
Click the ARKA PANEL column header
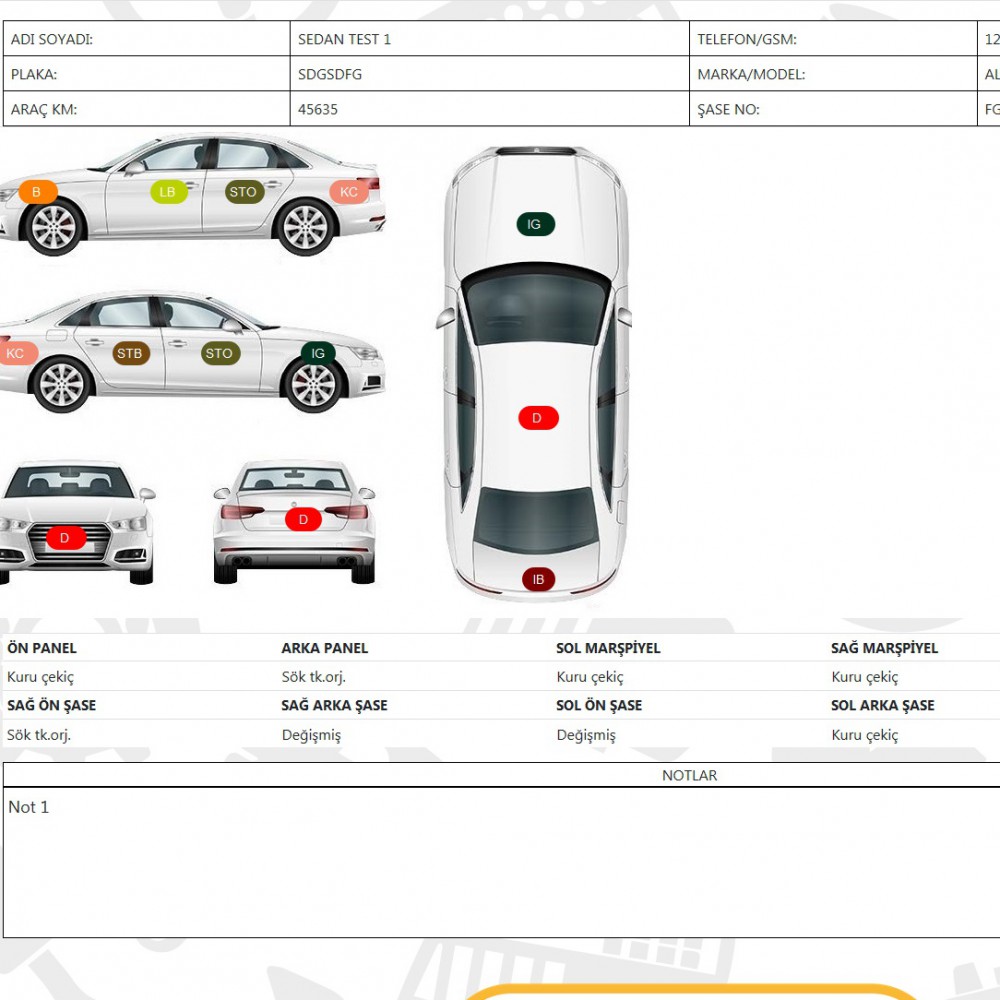coord(325,648)
